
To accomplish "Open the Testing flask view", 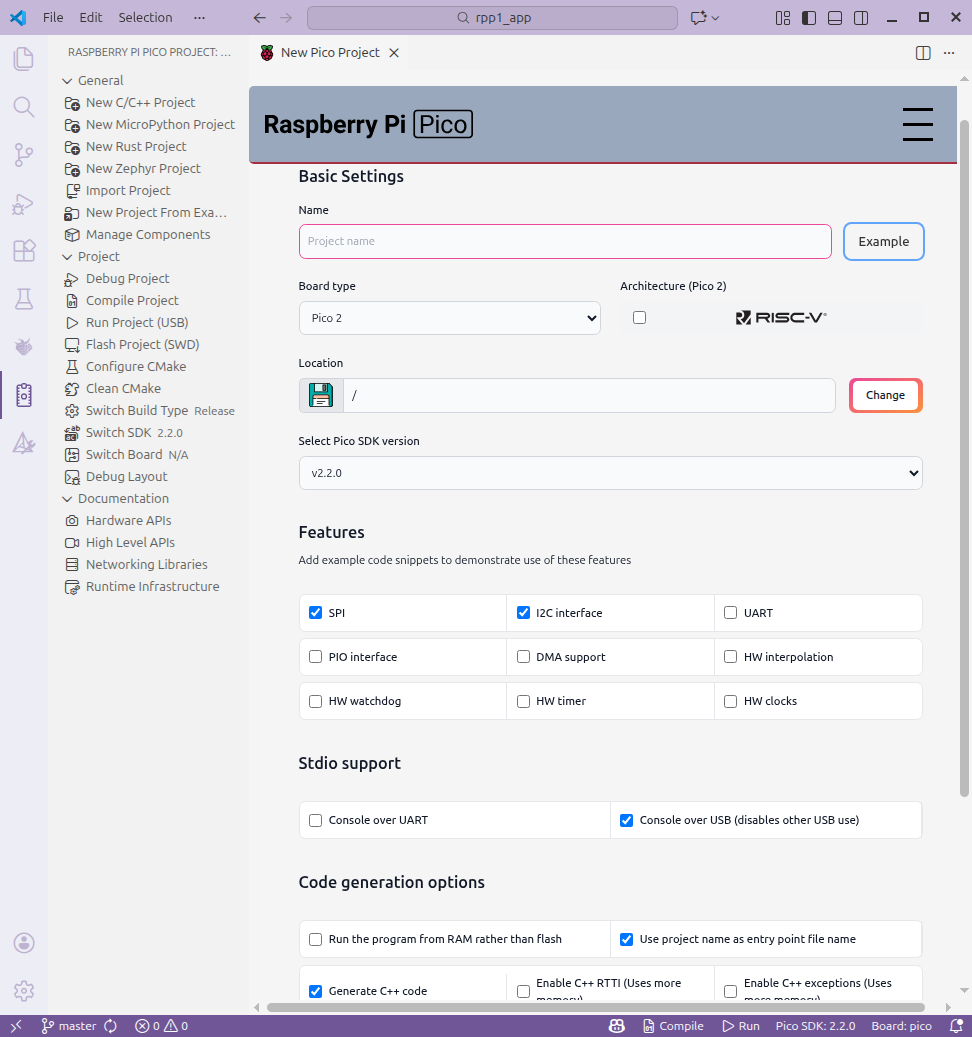I will pos(24,299).
